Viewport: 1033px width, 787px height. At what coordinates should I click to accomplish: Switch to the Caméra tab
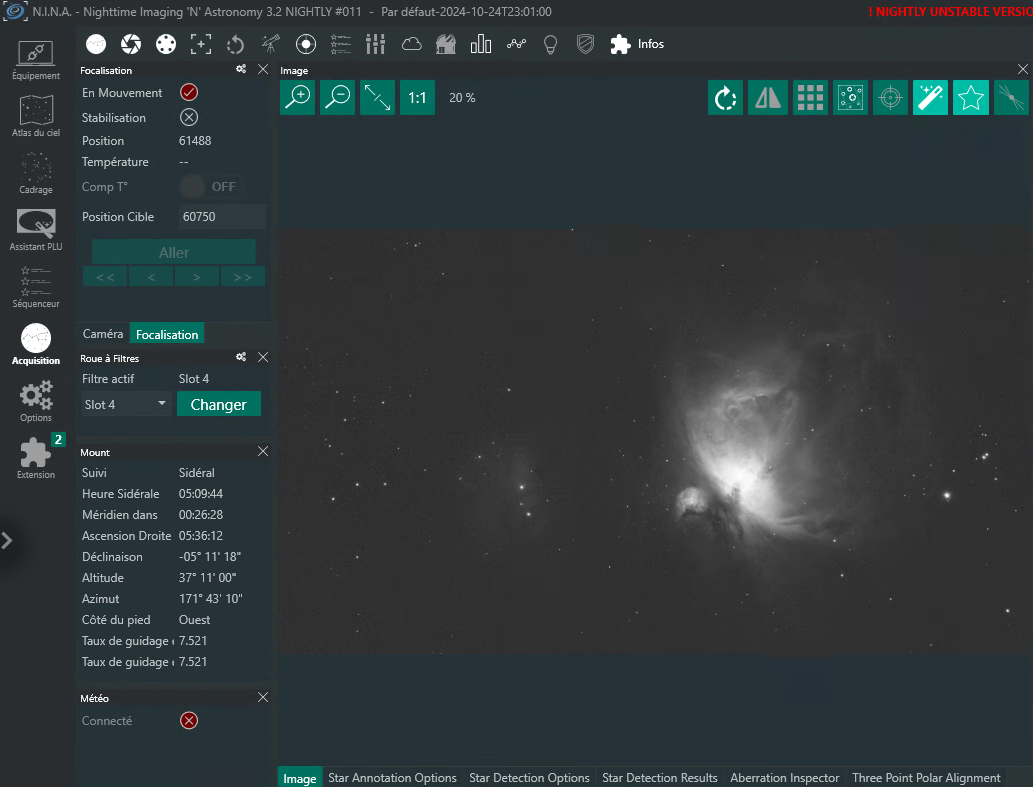(x=103, y=334)
